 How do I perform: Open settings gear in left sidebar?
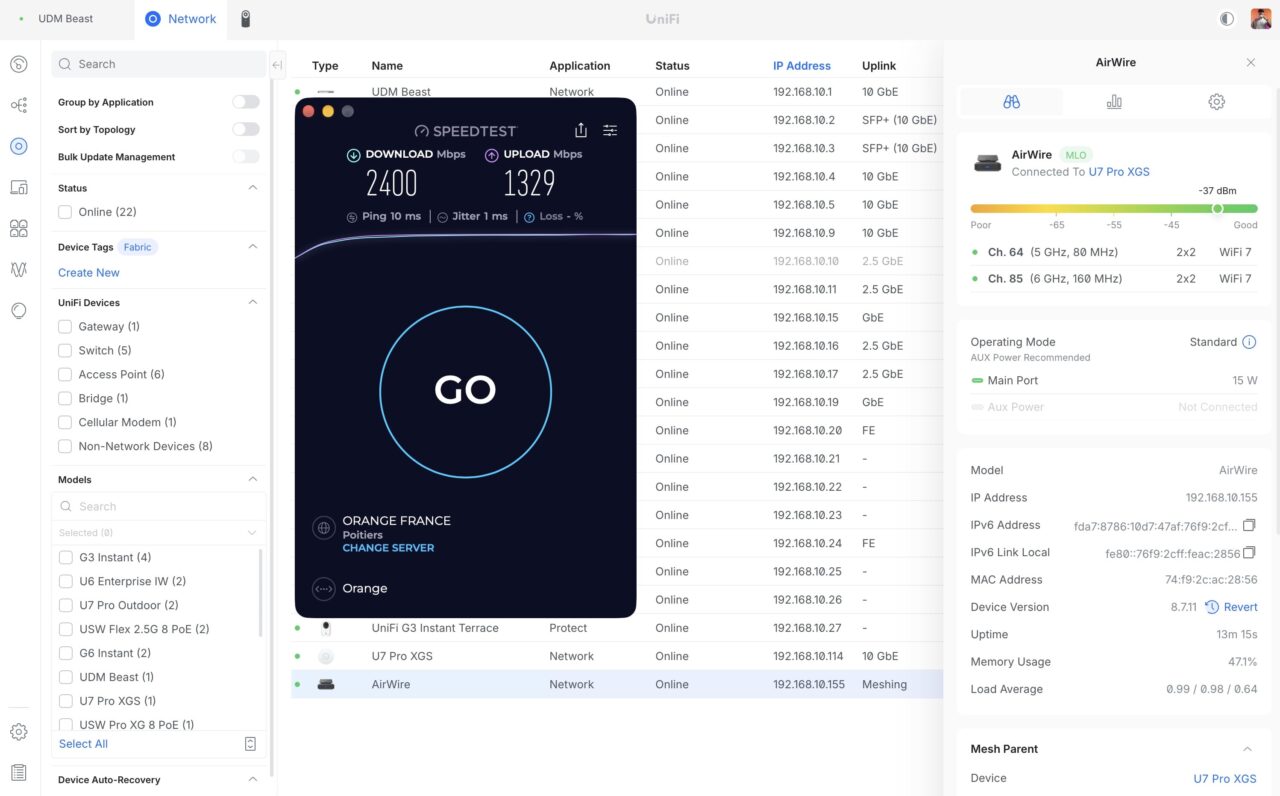pyautogui.click(x=19, y=732)
